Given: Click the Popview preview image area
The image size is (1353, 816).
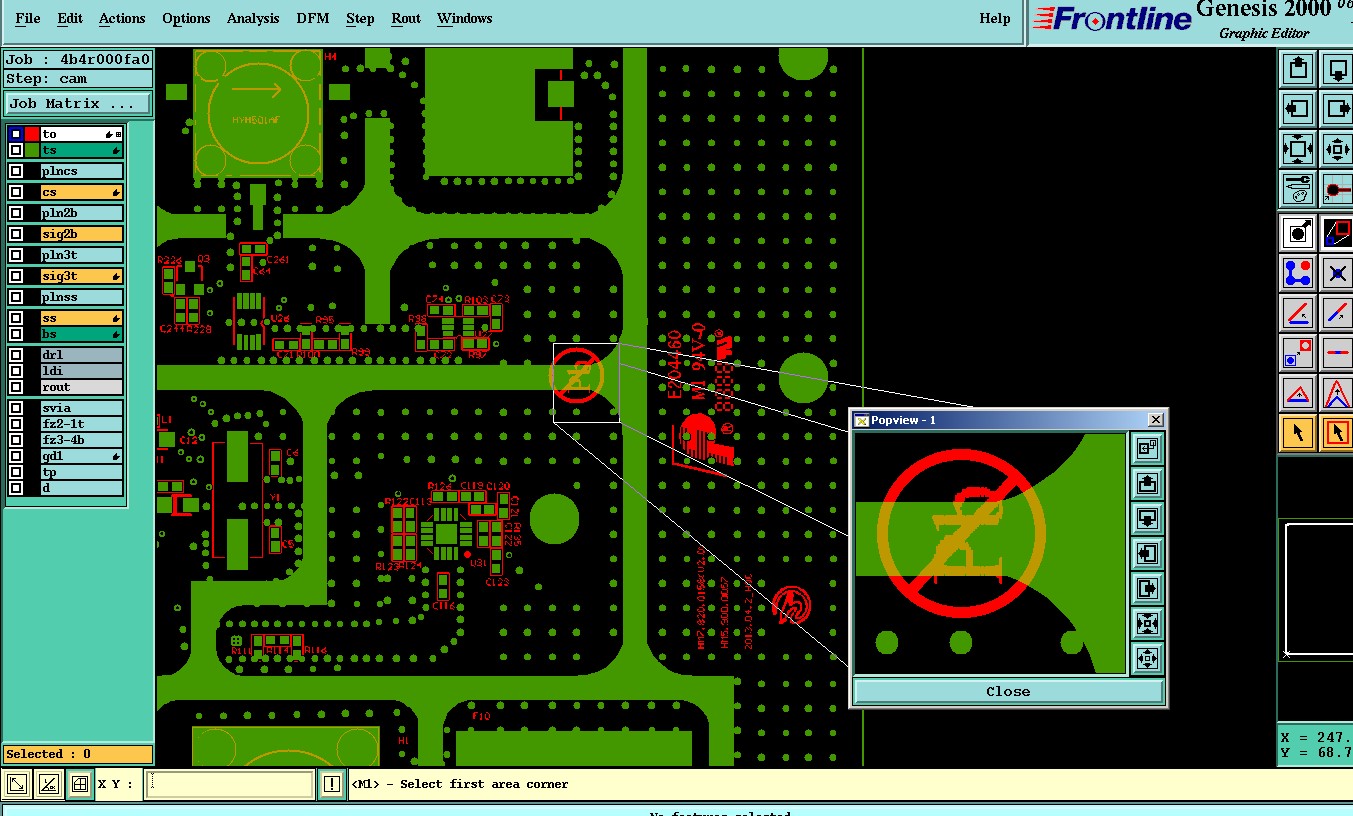Looking at the screenshot, I should click(990, 553).
